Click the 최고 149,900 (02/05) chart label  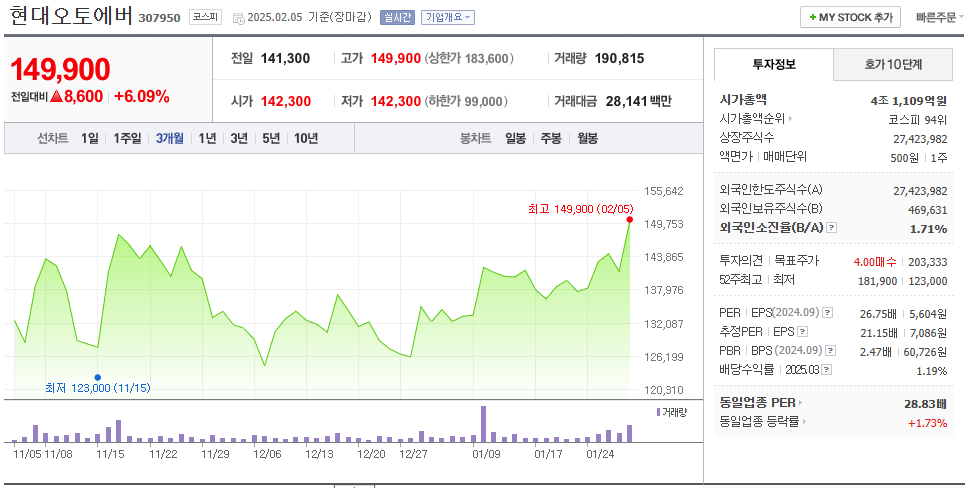[x=580, y=209]
